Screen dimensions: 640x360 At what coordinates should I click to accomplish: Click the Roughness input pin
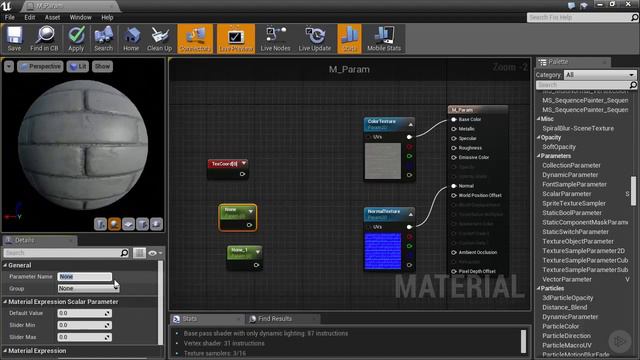tap(453, 148)
